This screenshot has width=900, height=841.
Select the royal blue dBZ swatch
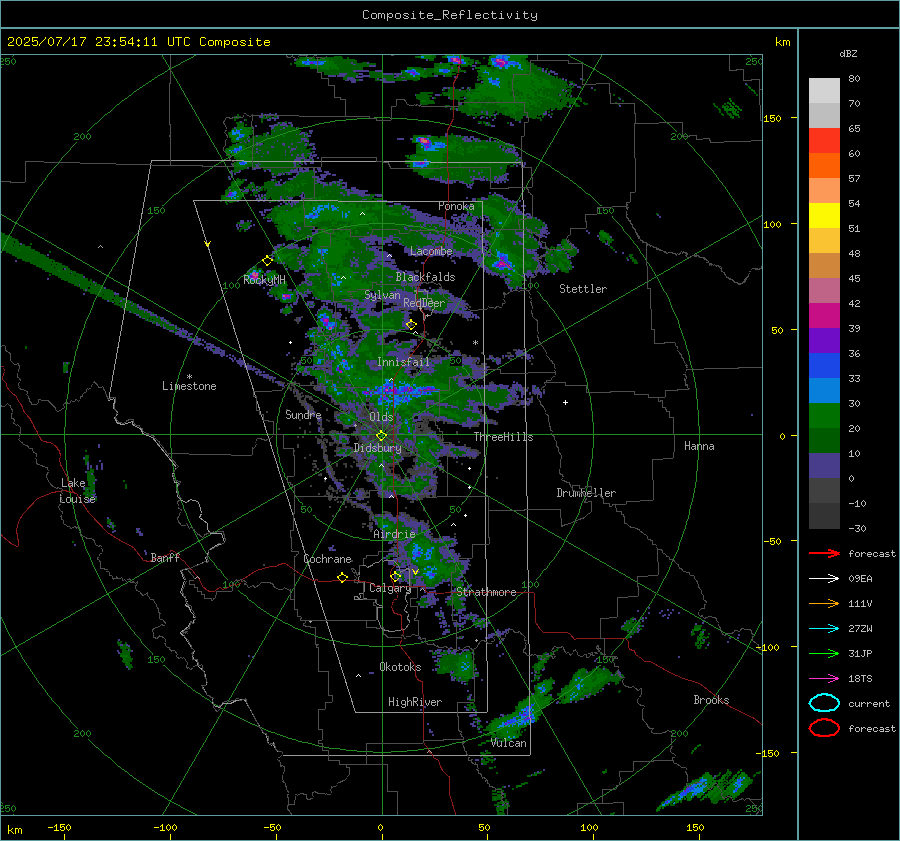(x=824, y=366)
